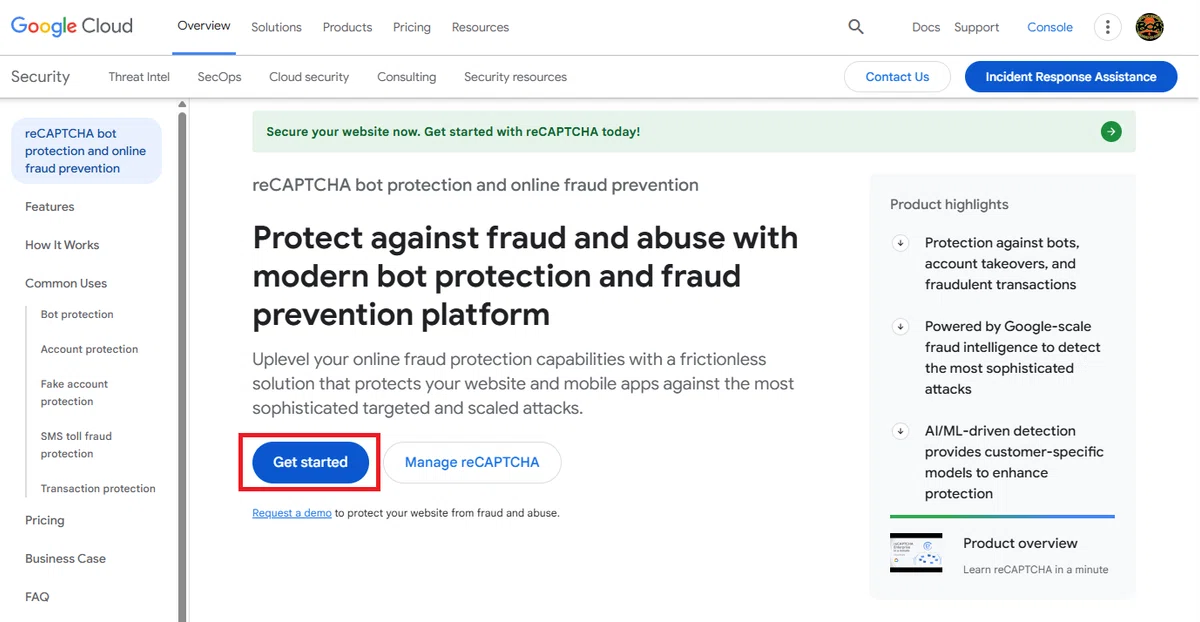Click the Get started button
The height and width of the screenshot is (622, 1200).
coord(310,462)
